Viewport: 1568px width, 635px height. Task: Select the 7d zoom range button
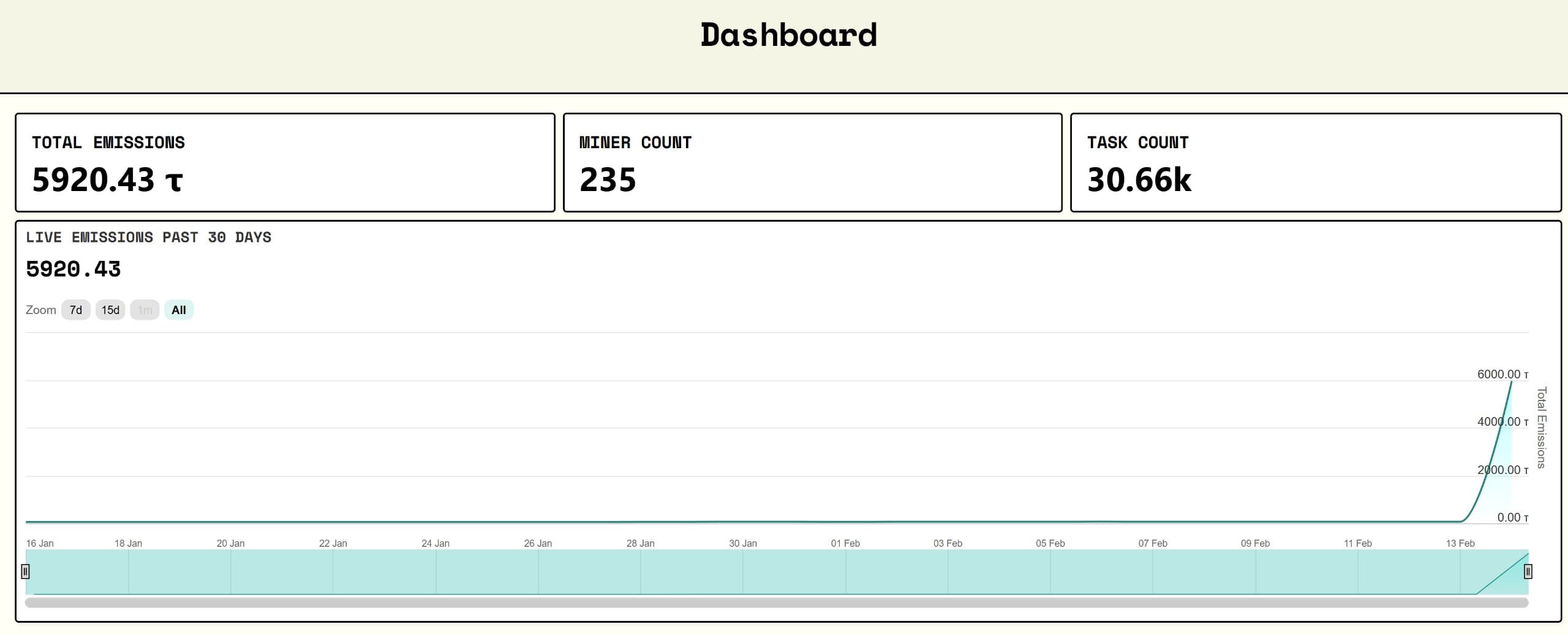[75, 310]
